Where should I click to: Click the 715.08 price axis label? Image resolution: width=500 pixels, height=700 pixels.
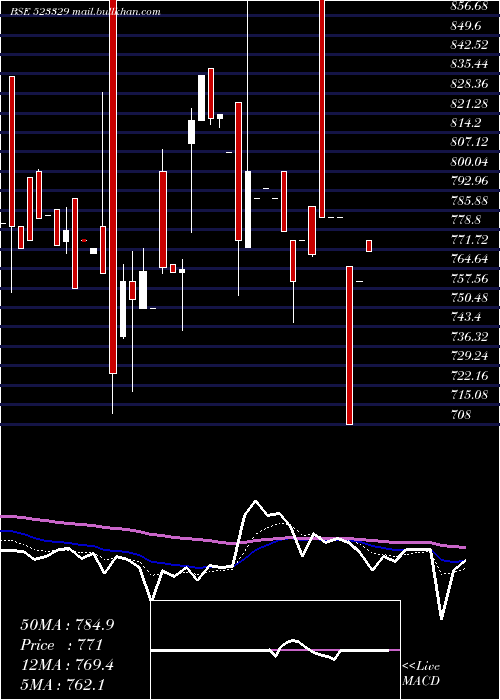coord(470,395)
